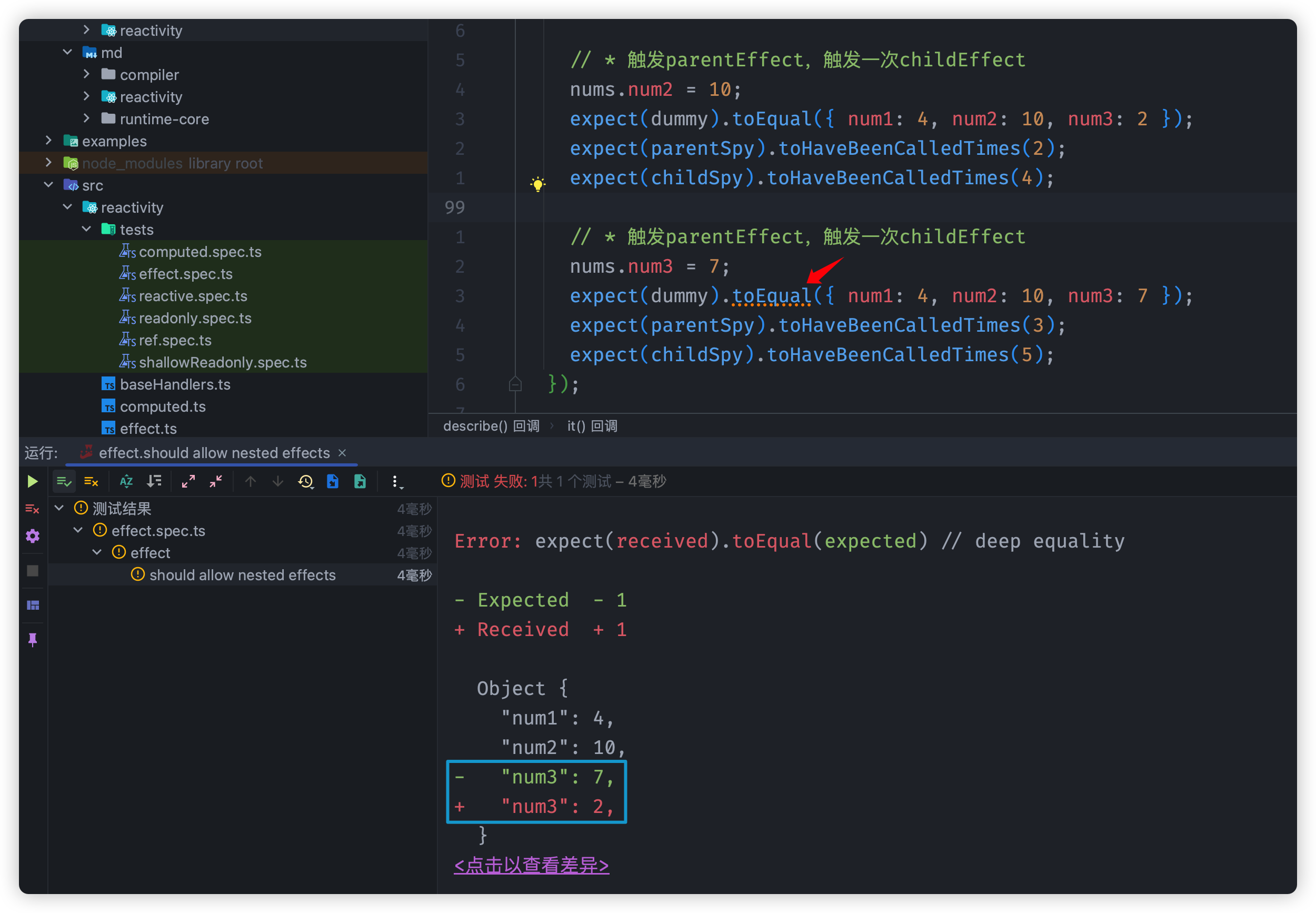
Task: Click the src folder icon
Action: (x=71, y=185)
